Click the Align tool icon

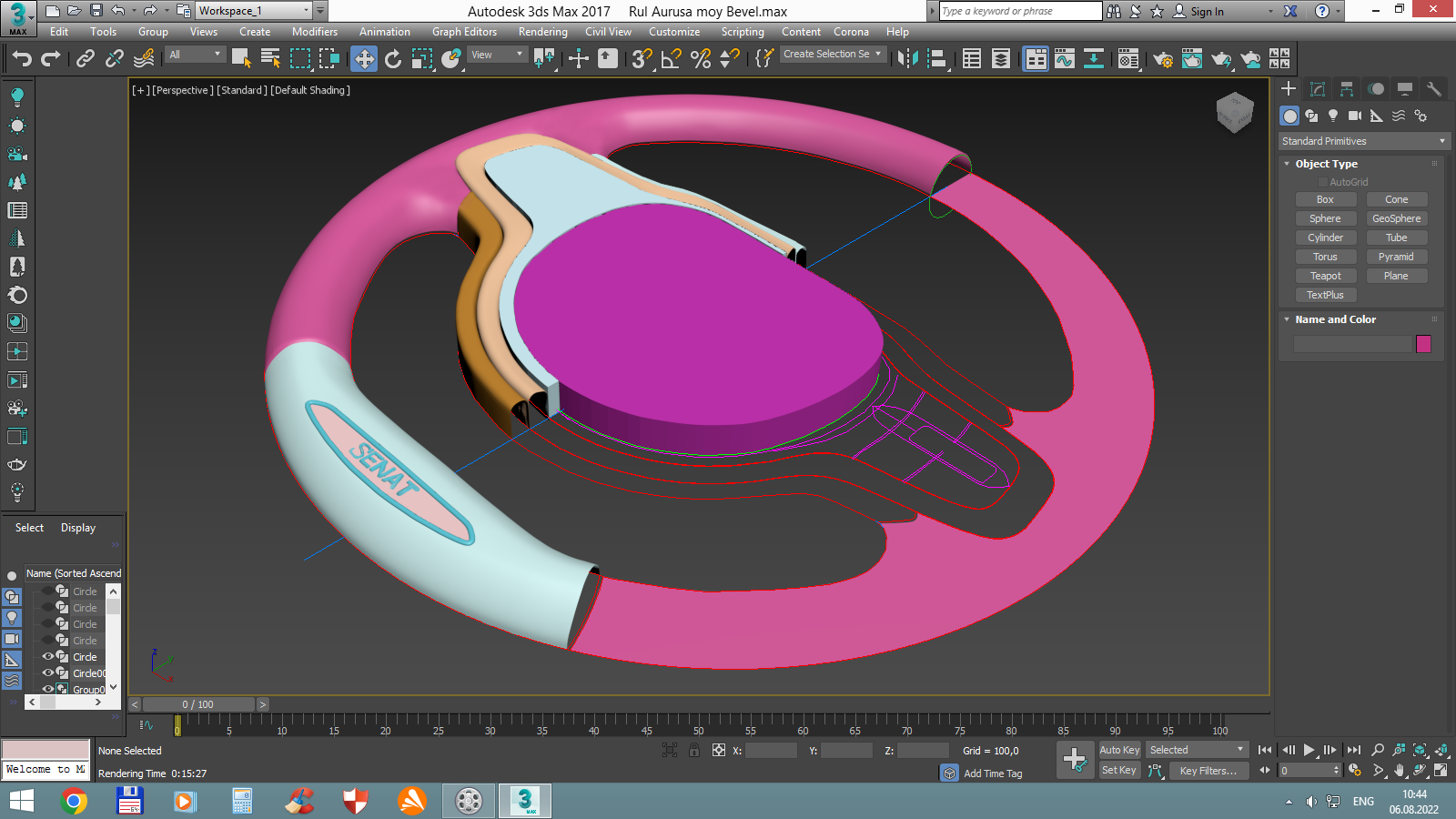click(937, 58)
